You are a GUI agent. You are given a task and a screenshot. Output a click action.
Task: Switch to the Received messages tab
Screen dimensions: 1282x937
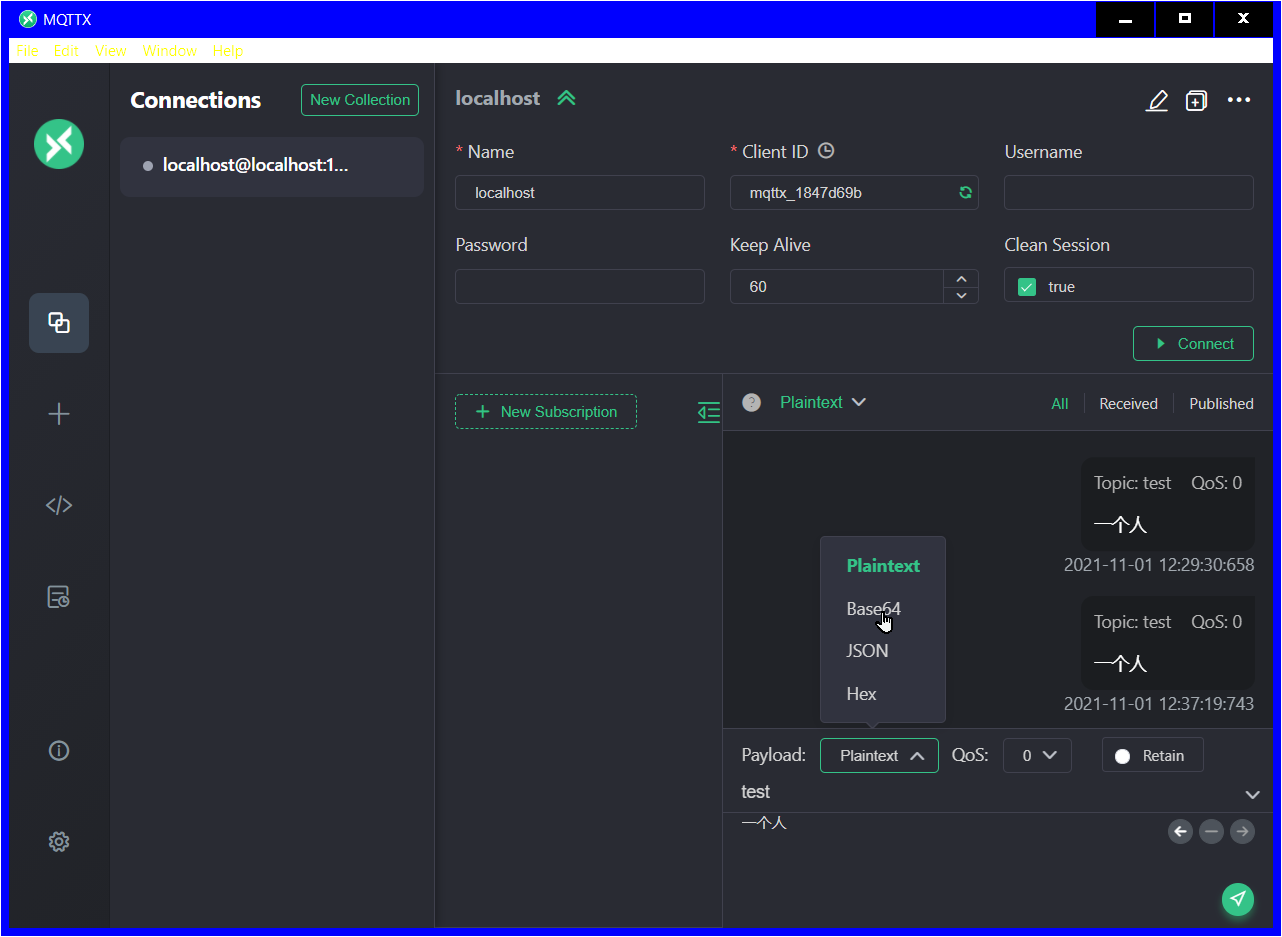coord(1128,403)
